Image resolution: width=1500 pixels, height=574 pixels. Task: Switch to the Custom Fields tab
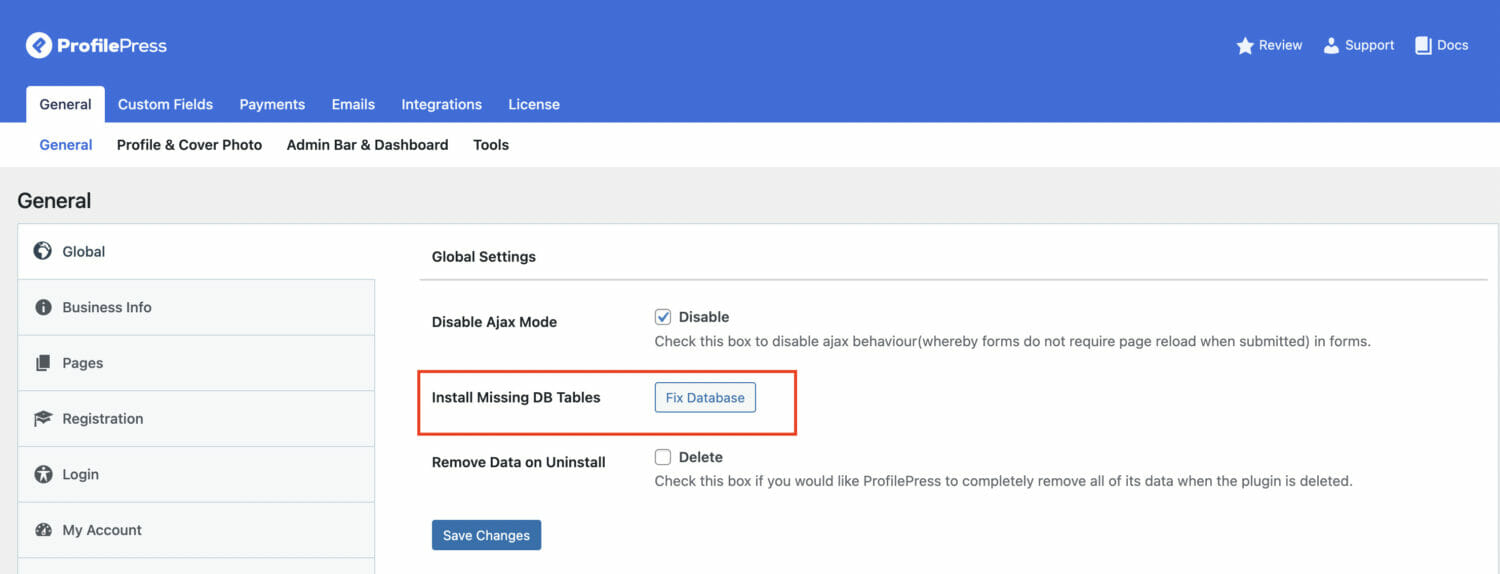[165, 104]
